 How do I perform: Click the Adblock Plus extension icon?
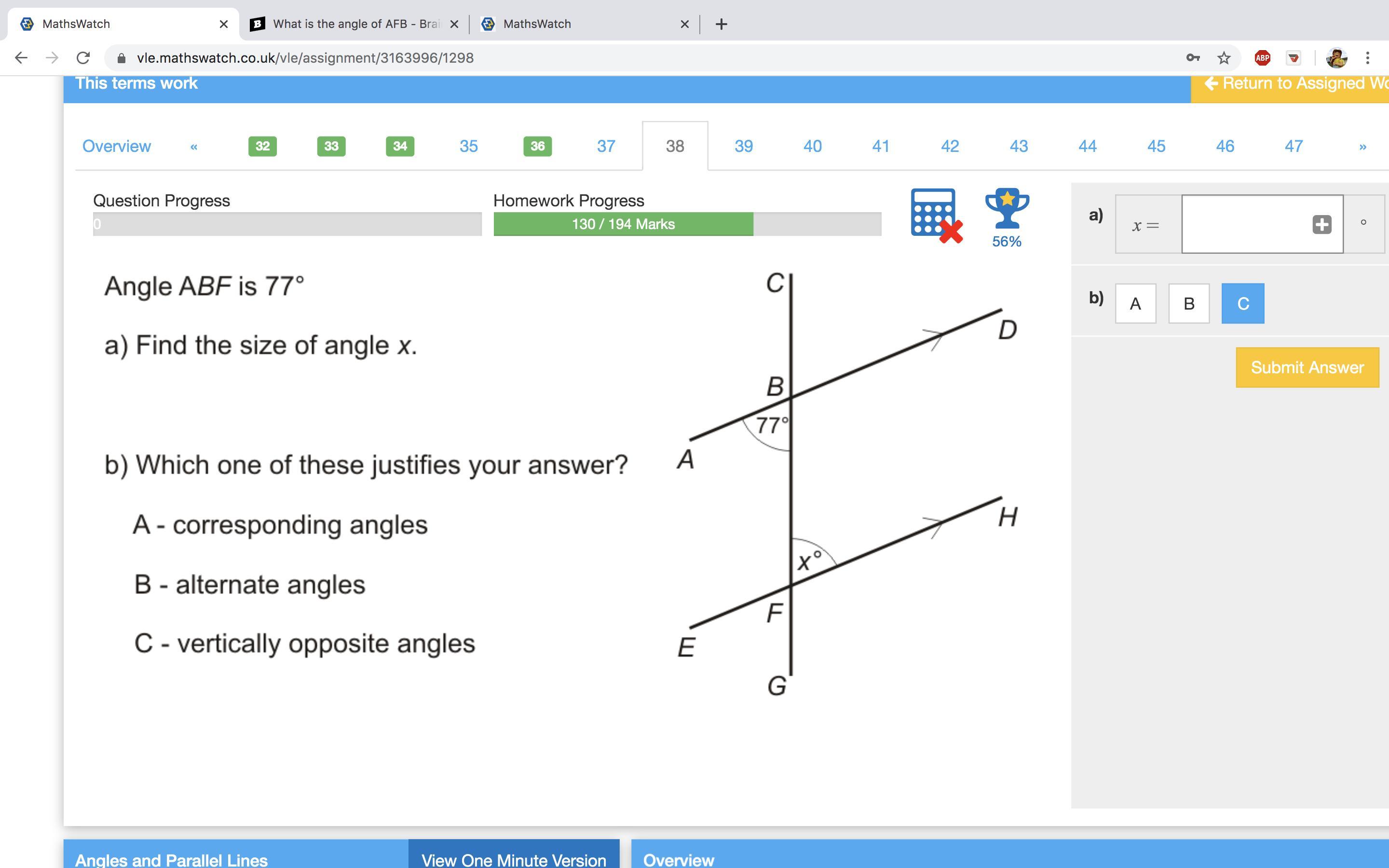tap(1262, 58)
